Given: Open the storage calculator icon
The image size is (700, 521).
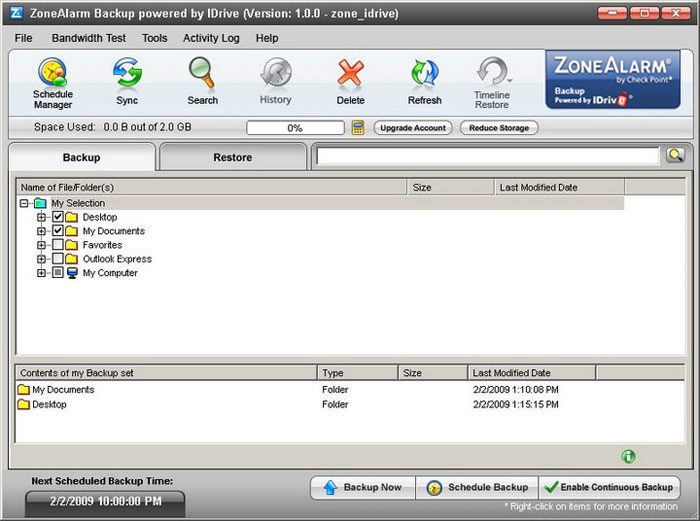Looking at the screenshot, I should (358, 128).
